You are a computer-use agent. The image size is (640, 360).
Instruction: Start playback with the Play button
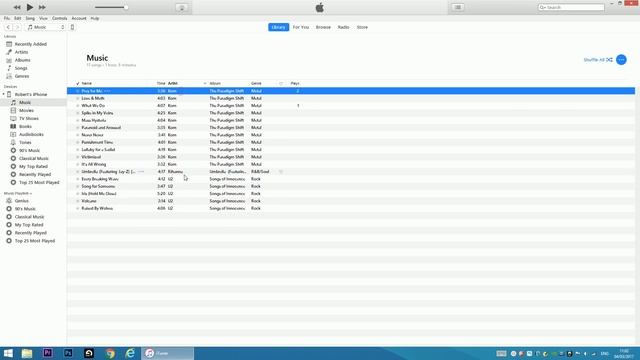(30, 7)
